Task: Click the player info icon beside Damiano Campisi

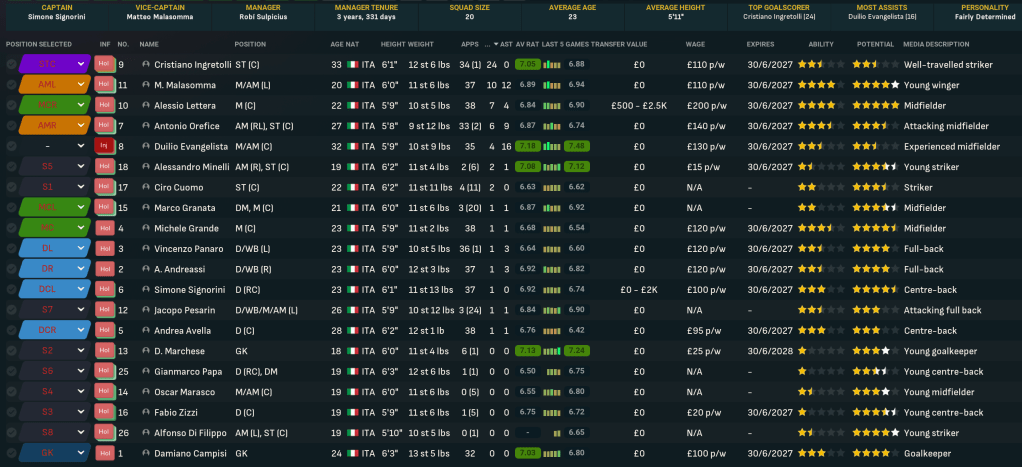Action: [146, 454]
